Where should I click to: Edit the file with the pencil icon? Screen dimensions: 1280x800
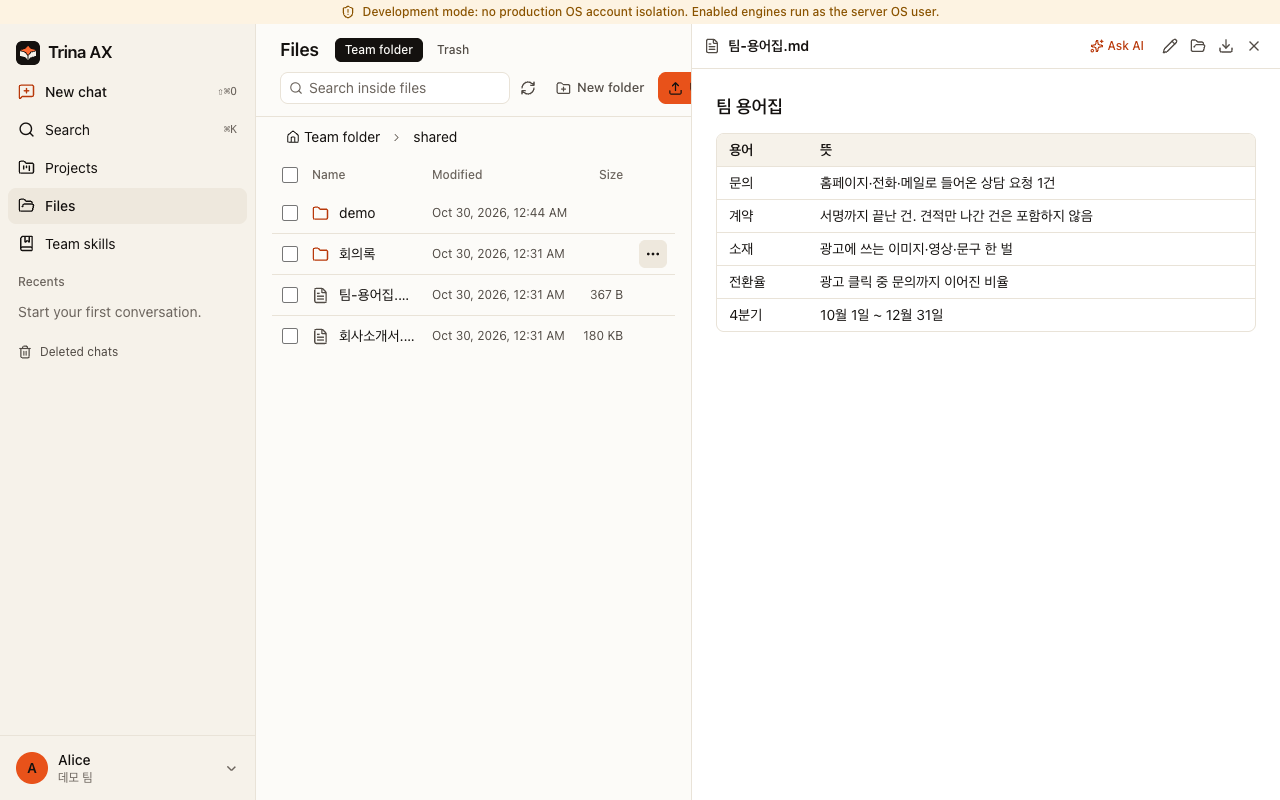[1170, 46]
